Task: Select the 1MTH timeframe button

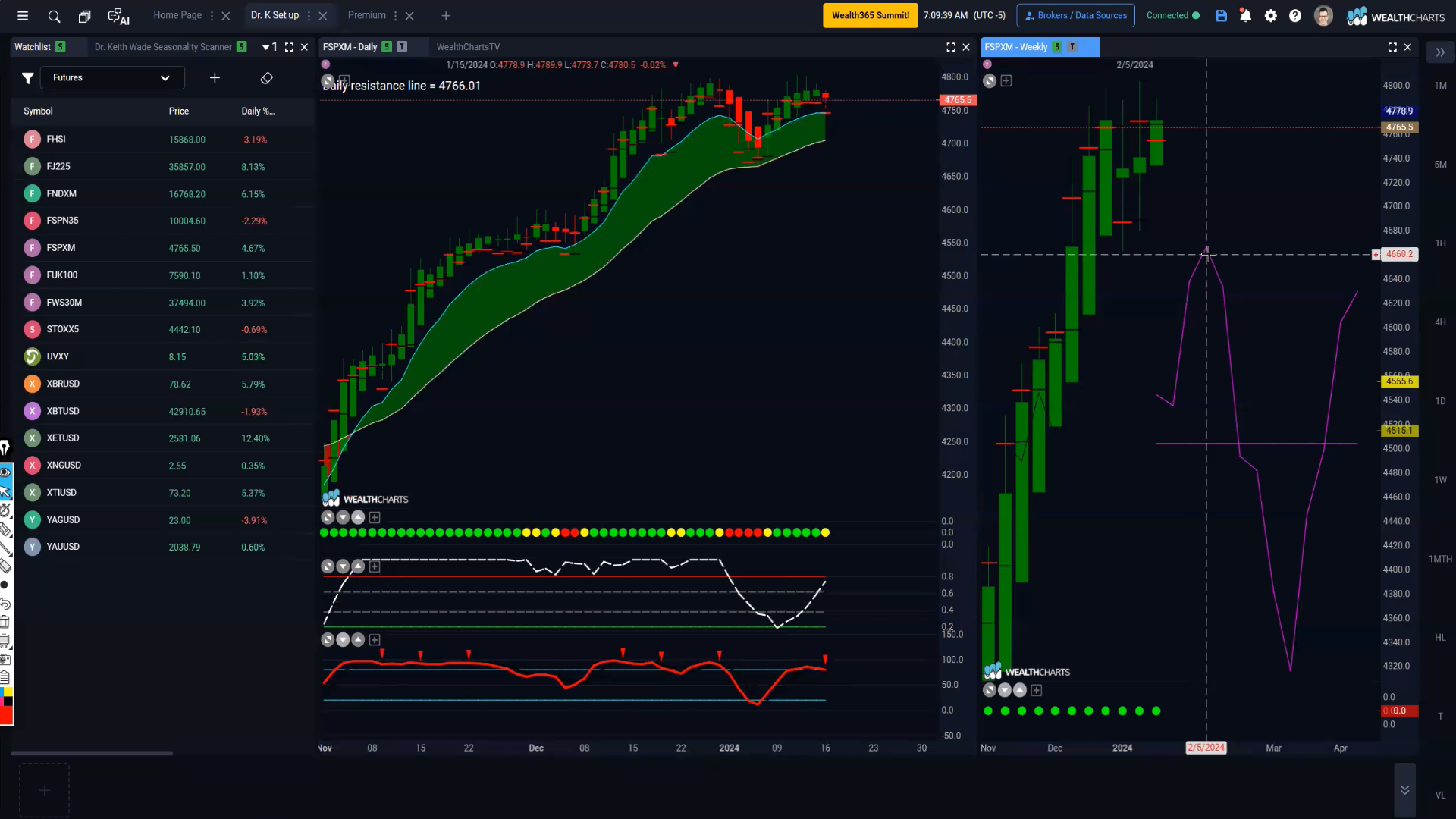Action: click(1440, 559)
